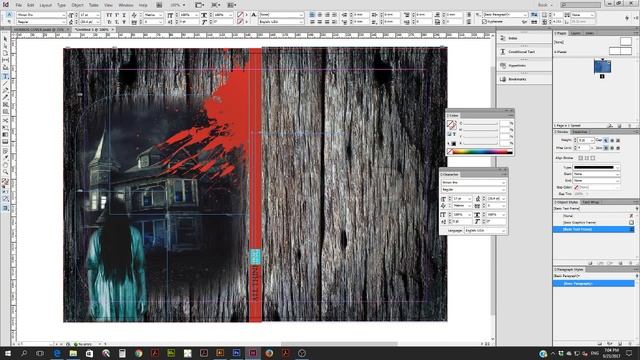
Task: Select the Zoom tool in toolbox
Action: [5, 172]
